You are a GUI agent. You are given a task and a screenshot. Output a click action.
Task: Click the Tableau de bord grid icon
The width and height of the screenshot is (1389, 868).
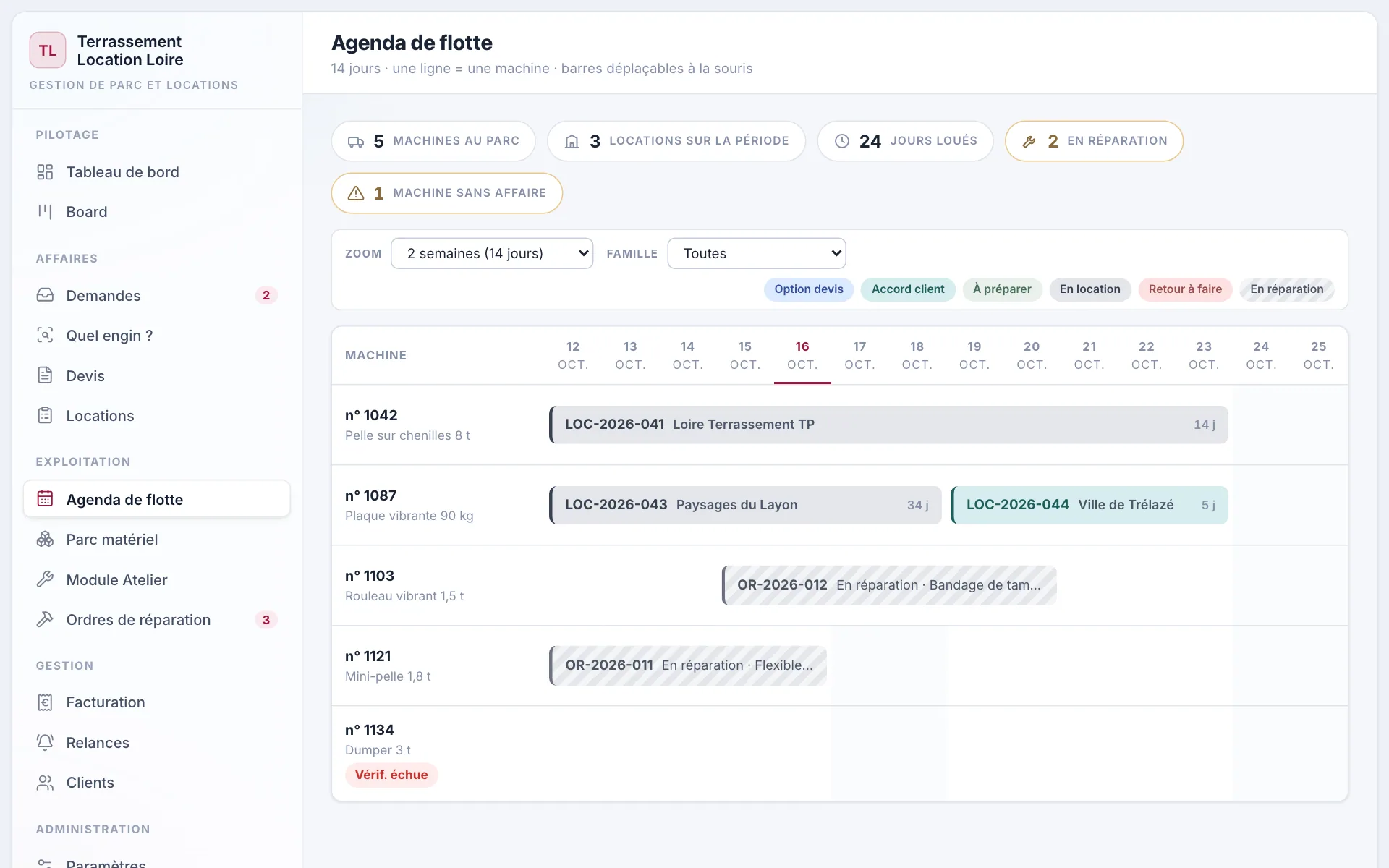[45, 172]
